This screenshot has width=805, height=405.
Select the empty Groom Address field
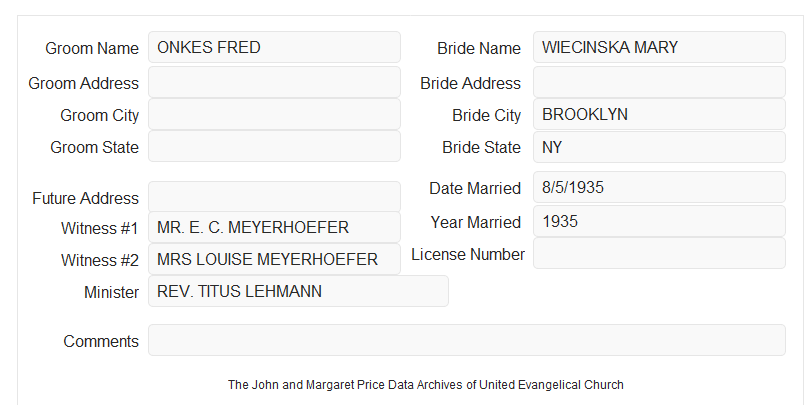point(274,82)
